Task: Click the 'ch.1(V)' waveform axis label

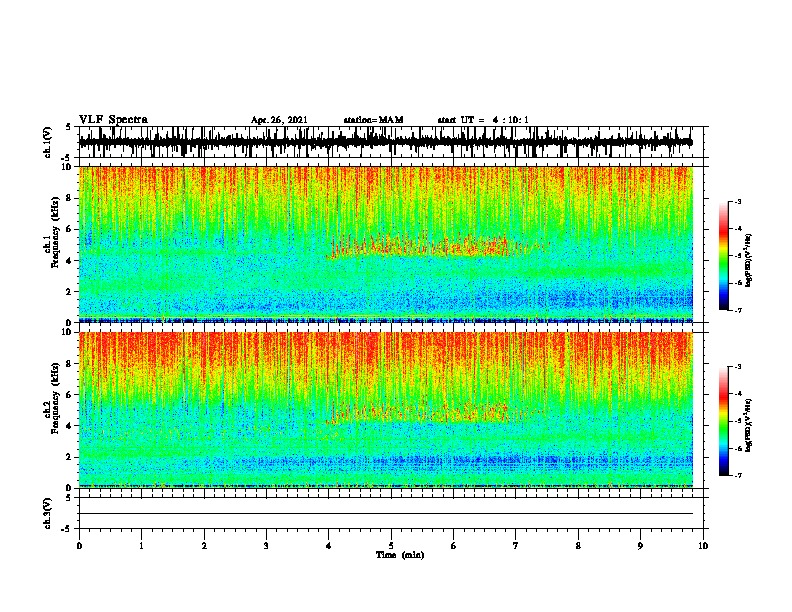Action: point(48,142)
